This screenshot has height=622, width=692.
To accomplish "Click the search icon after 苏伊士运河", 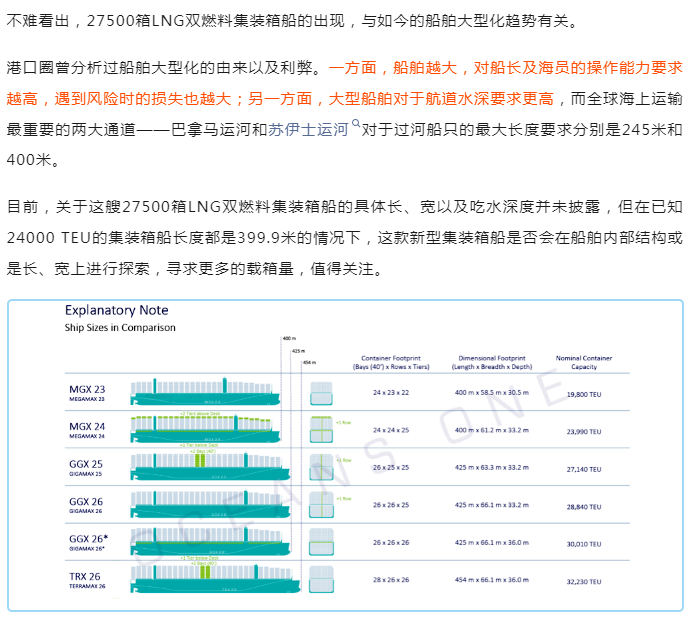I will (x=355, y=124).
